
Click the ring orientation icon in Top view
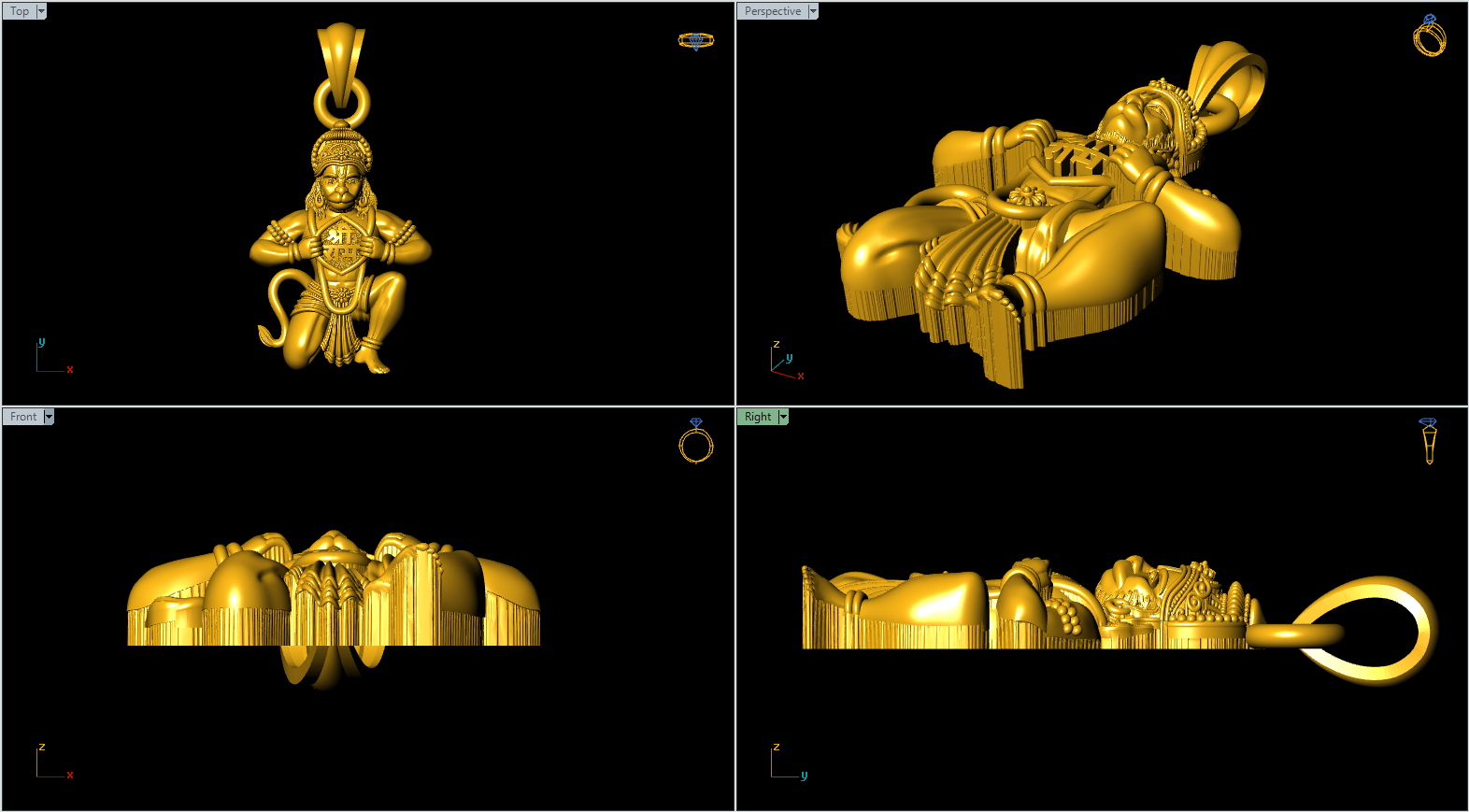[x=695, y=41]
